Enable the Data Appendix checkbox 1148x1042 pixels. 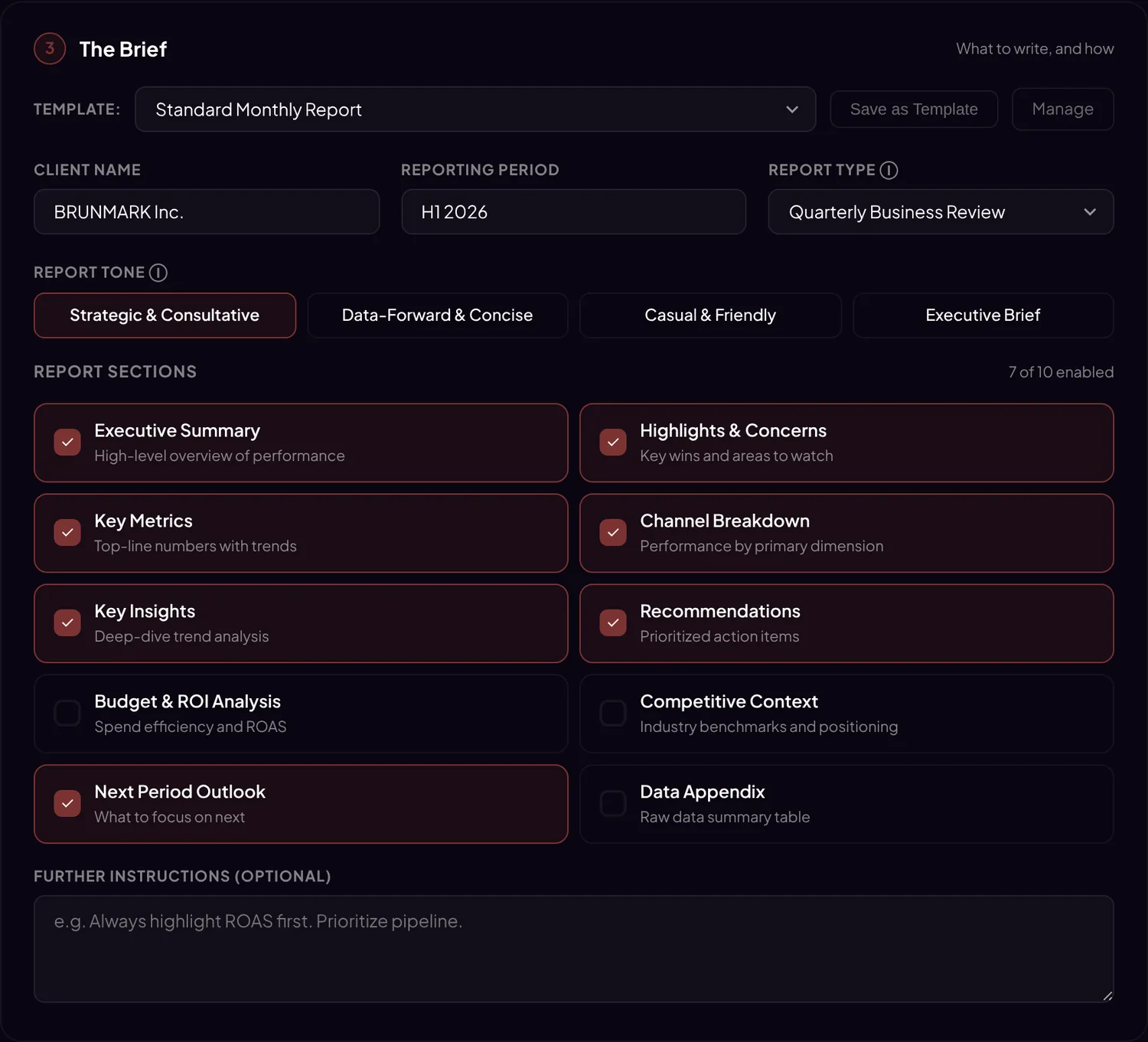coord(613,804)
